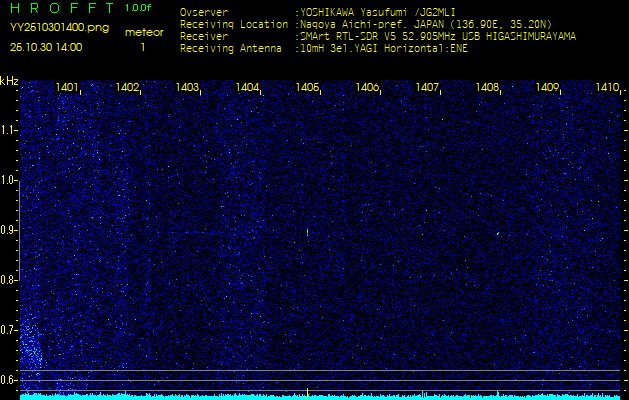Screen dimensions: 629x400
Task: Click the file name YY2510301400.png
Action: pos(59,28)
